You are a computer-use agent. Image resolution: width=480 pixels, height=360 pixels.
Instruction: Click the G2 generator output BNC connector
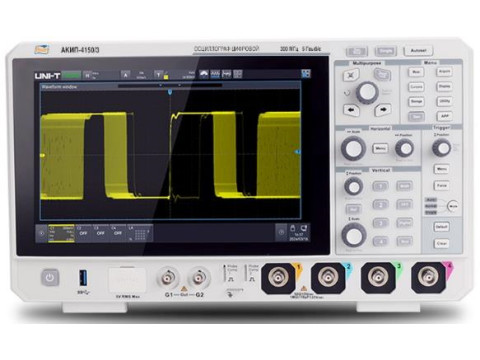click(199, 278)
